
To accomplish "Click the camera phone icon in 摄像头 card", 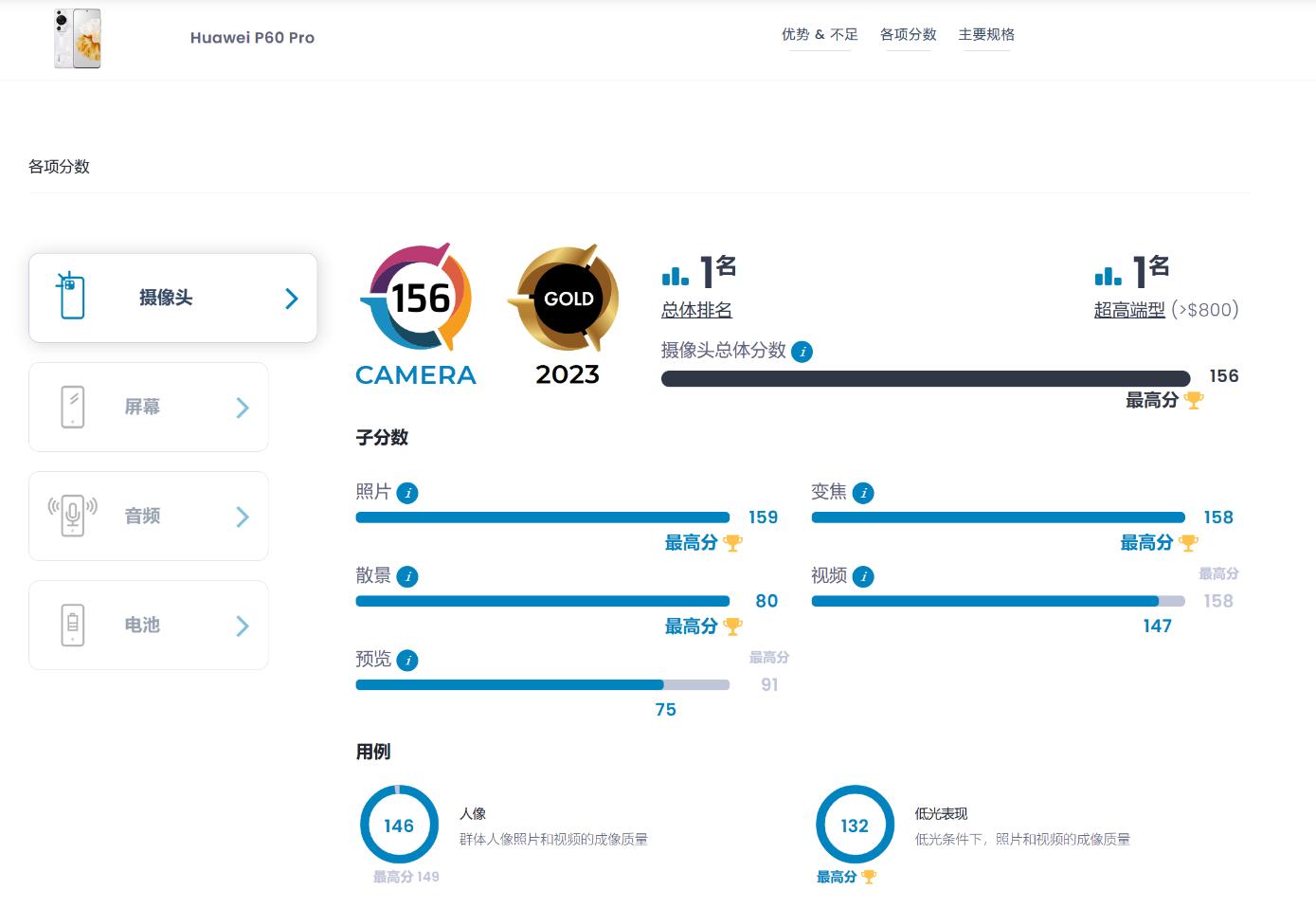I will point(71,296).
